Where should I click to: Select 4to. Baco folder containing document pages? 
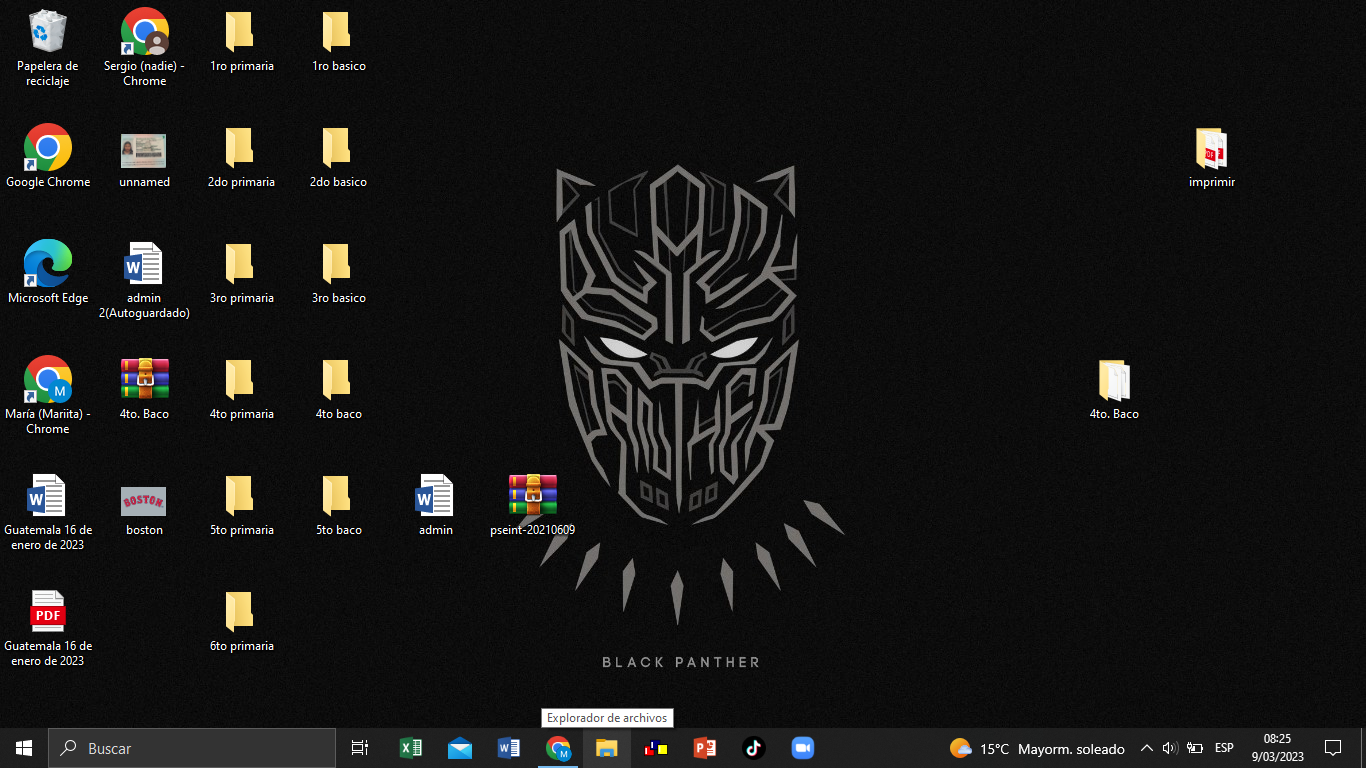point(1114,388)
